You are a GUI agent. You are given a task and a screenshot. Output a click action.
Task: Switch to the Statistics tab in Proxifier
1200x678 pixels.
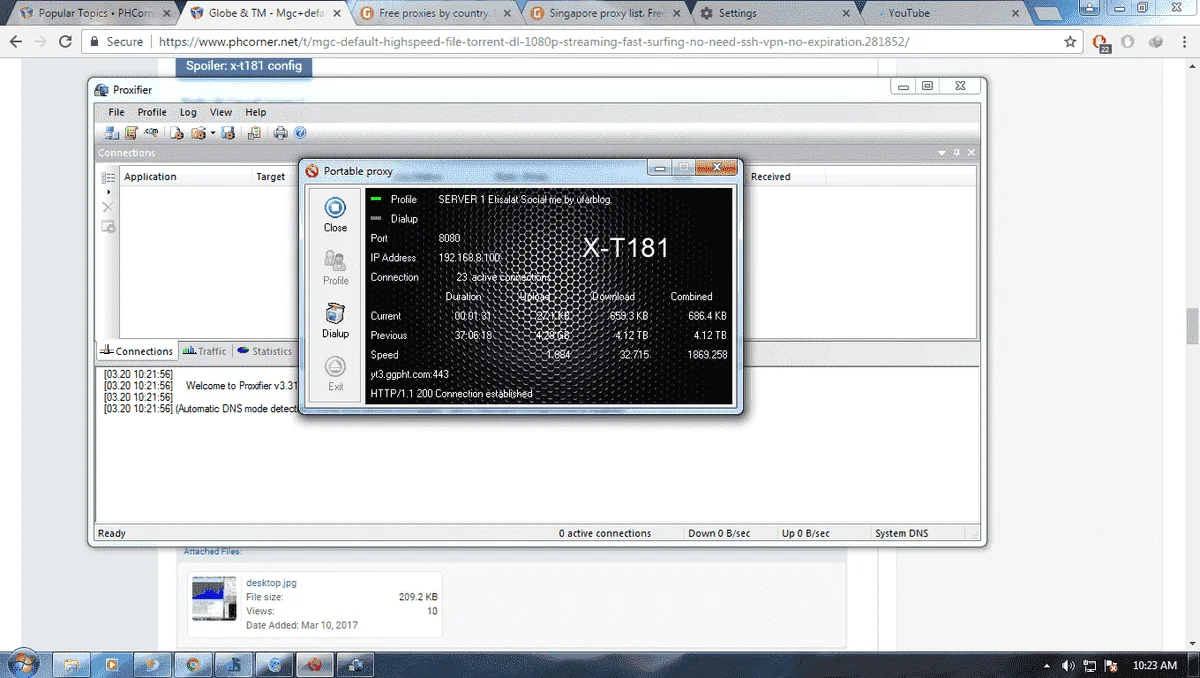(x=265, y=351)
